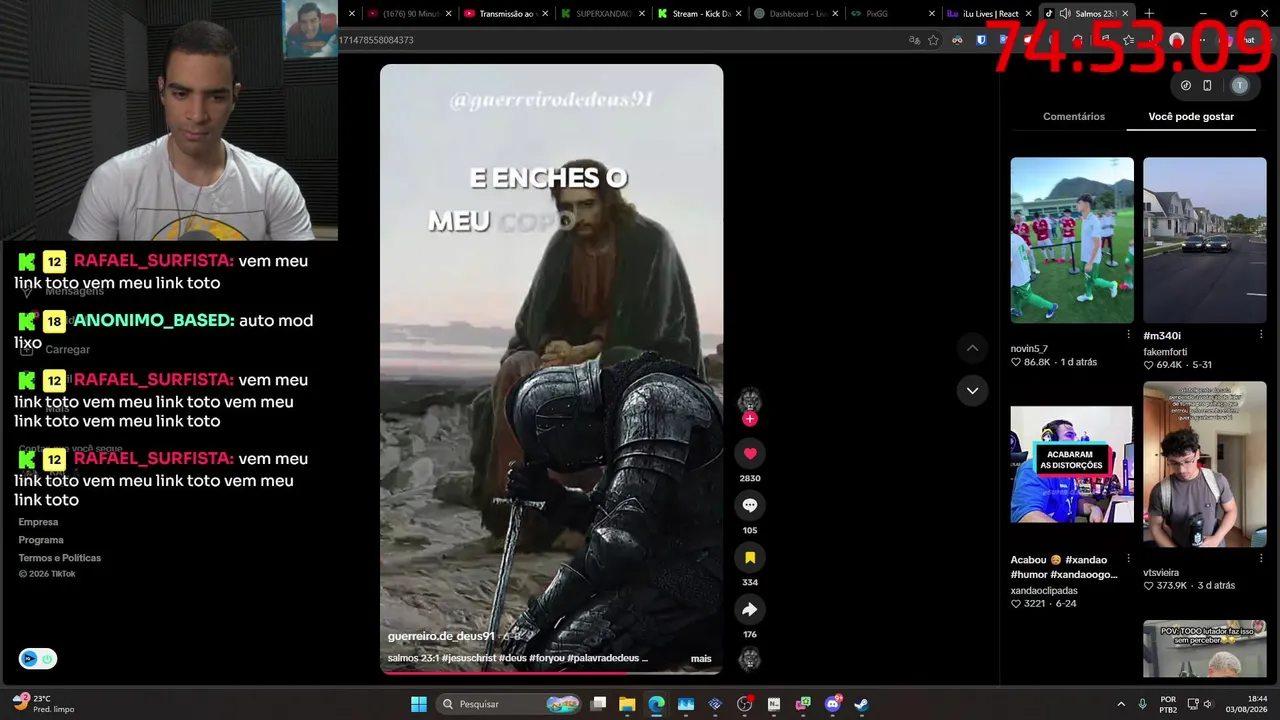Open the spinning sound disc avatar
The height and width of the screenshot is (720, 1280).
point(750,659)
